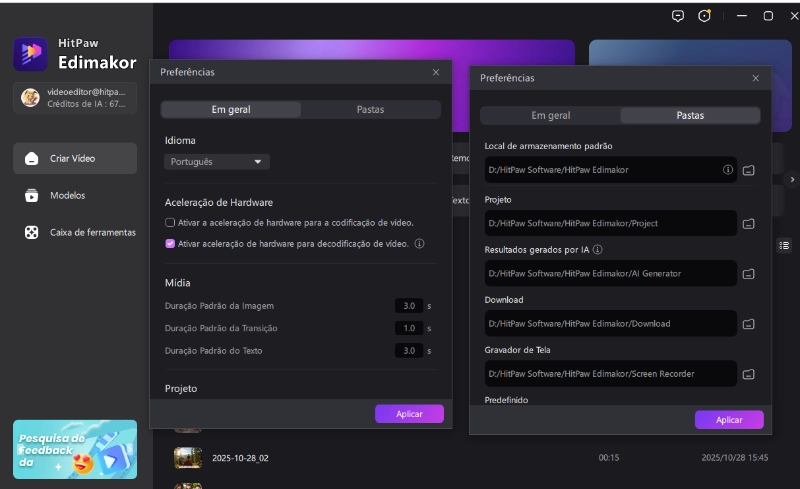This screenshot has width=800, height=489.
Task: Toggle the list view icon above project list
Action: [x=784, y=245]
